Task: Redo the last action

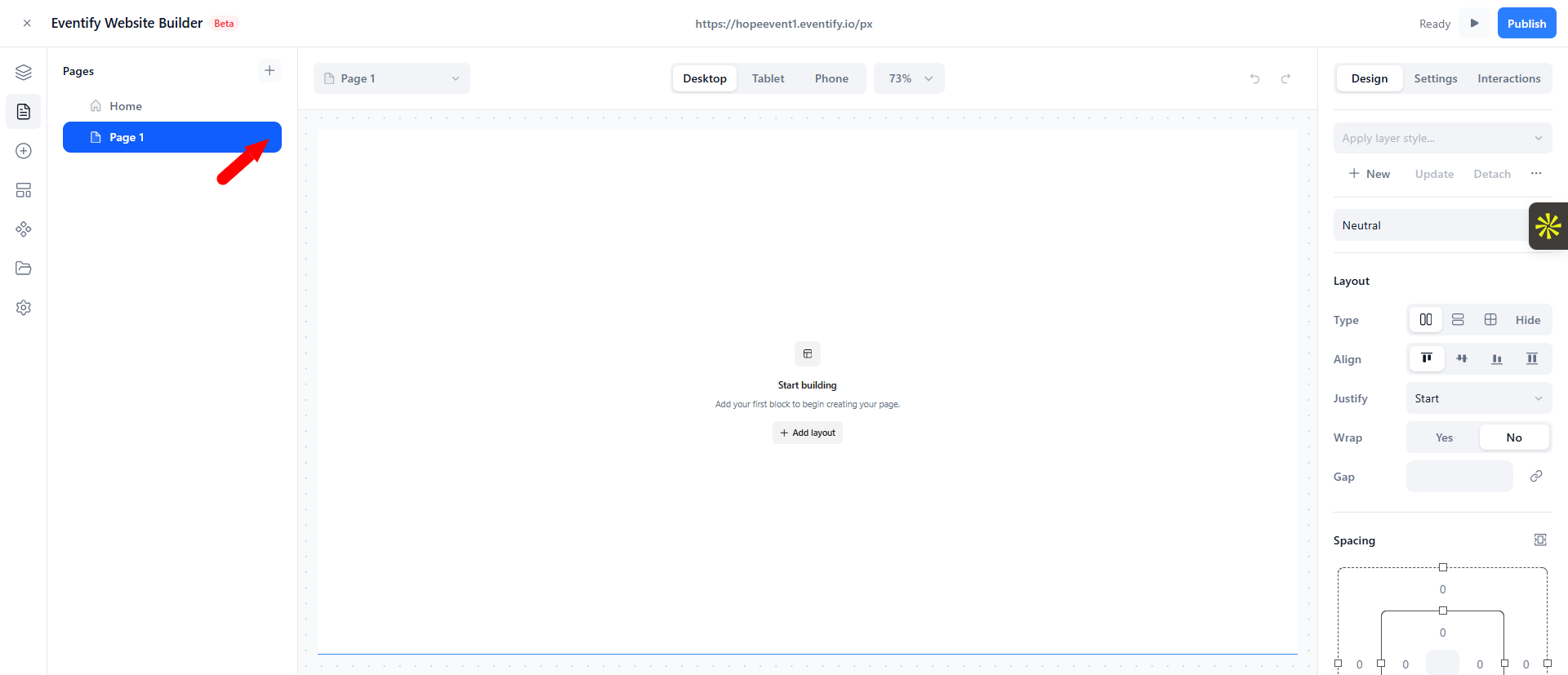Action: point(1285,78)
